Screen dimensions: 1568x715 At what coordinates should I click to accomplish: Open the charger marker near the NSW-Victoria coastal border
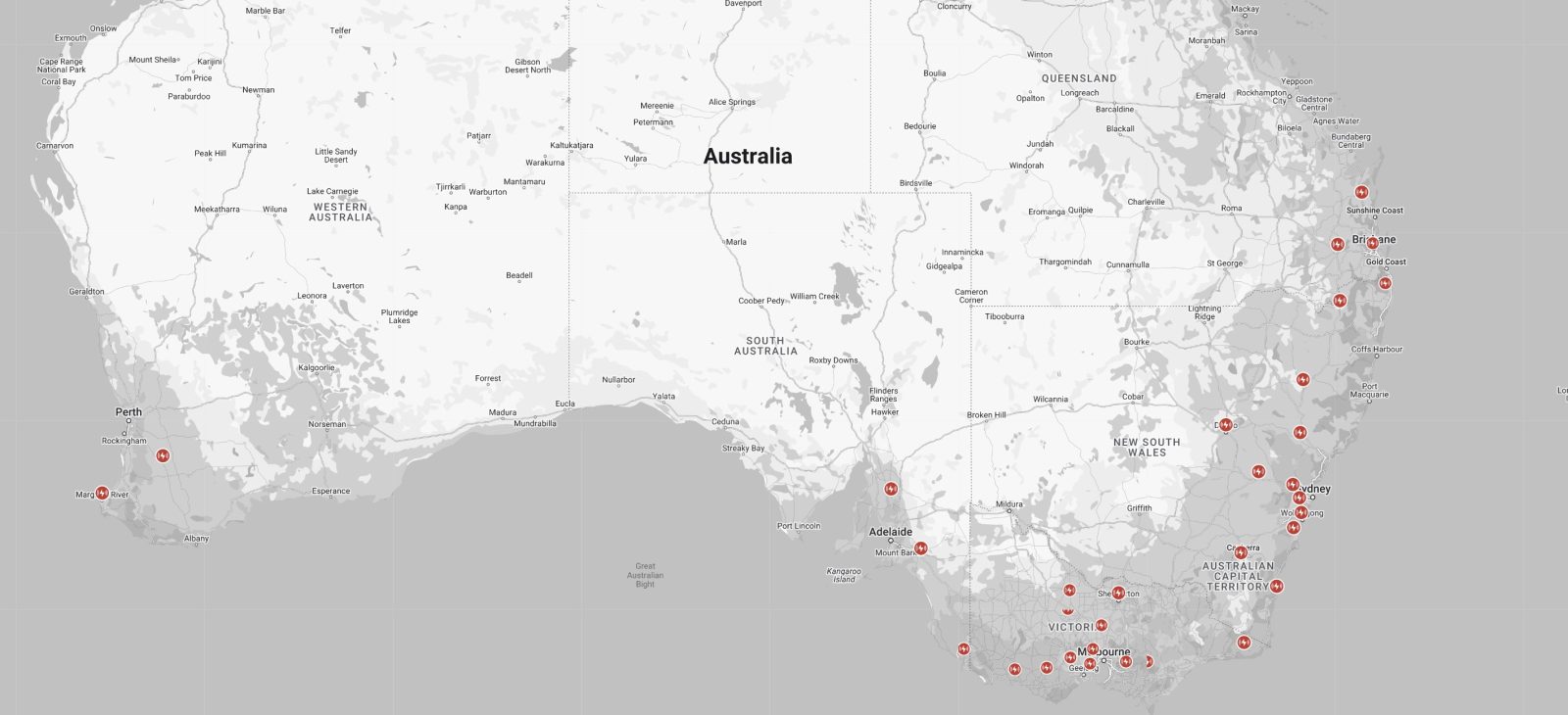(1244, 643)
